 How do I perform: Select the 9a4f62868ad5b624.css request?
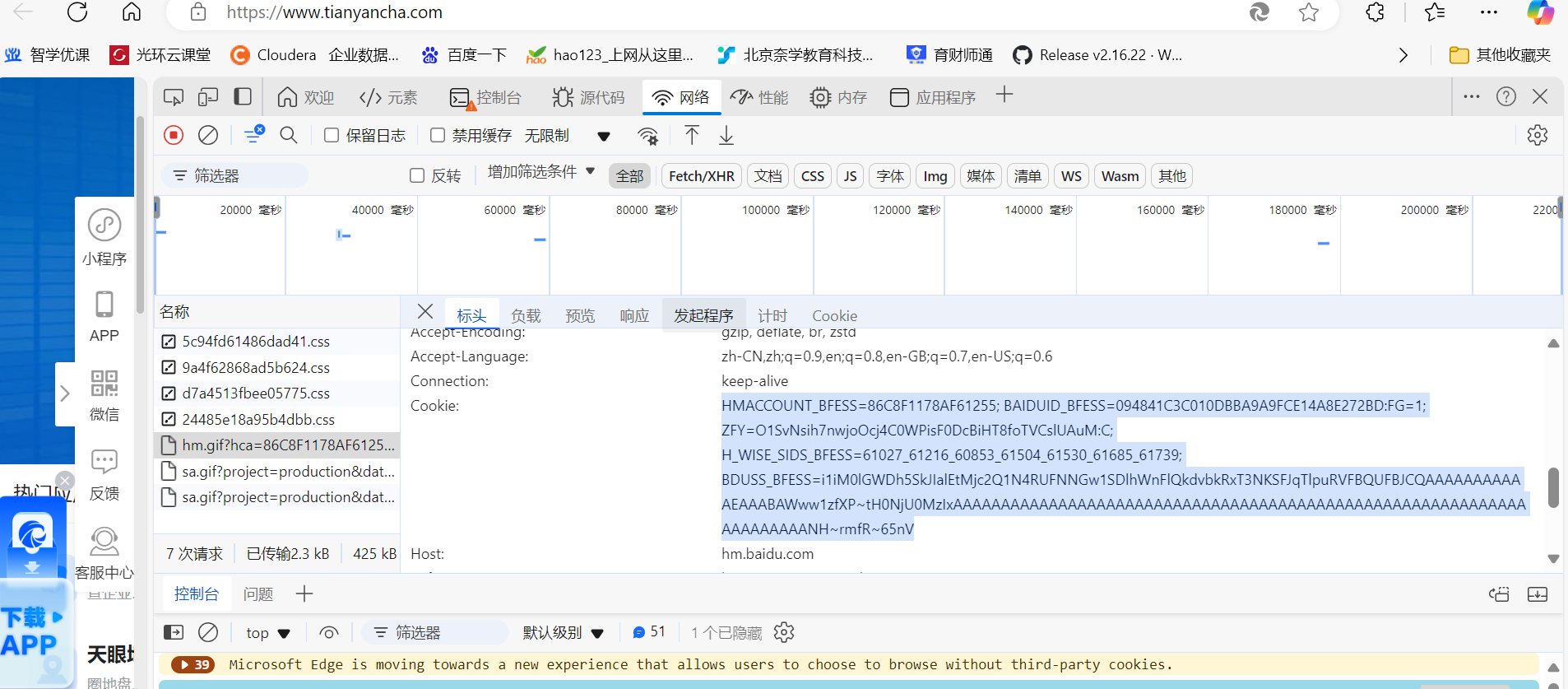[x=256, y=367]
